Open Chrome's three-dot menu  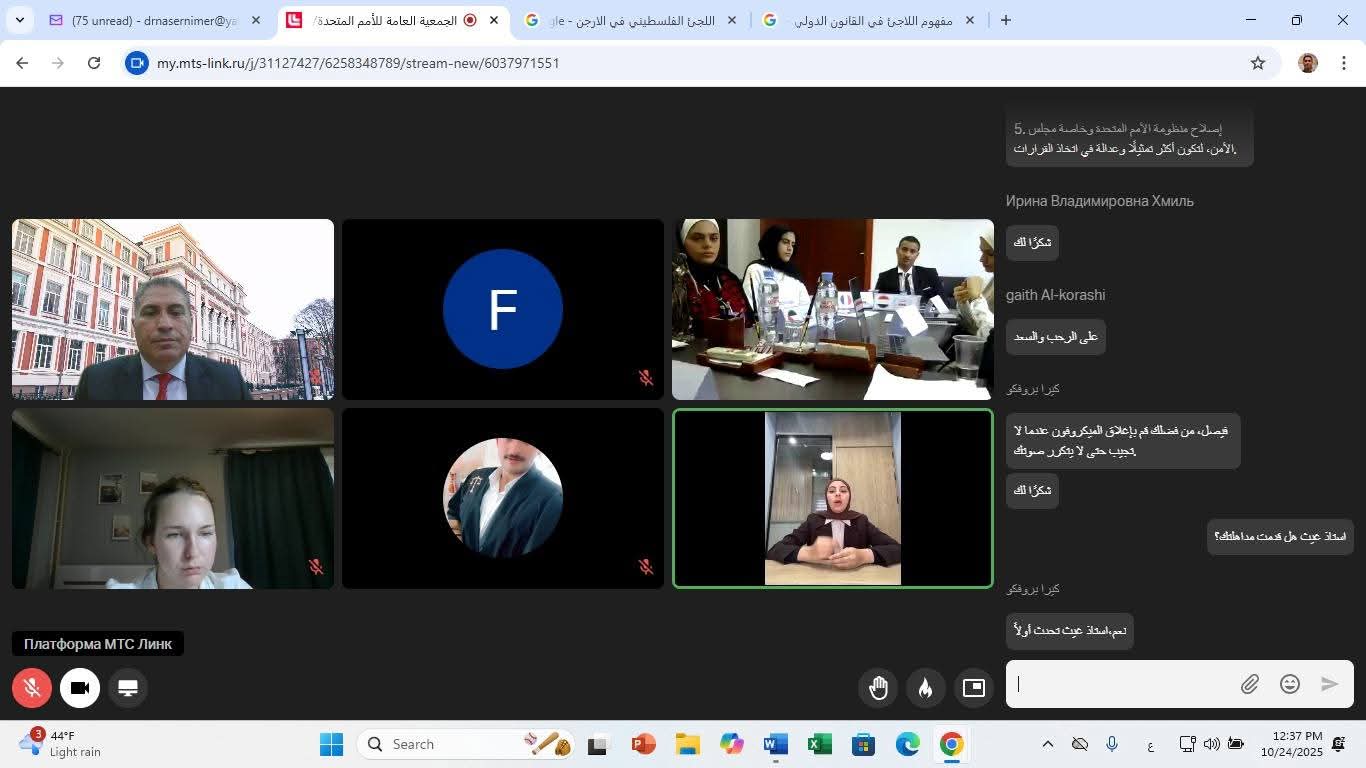1345,63
